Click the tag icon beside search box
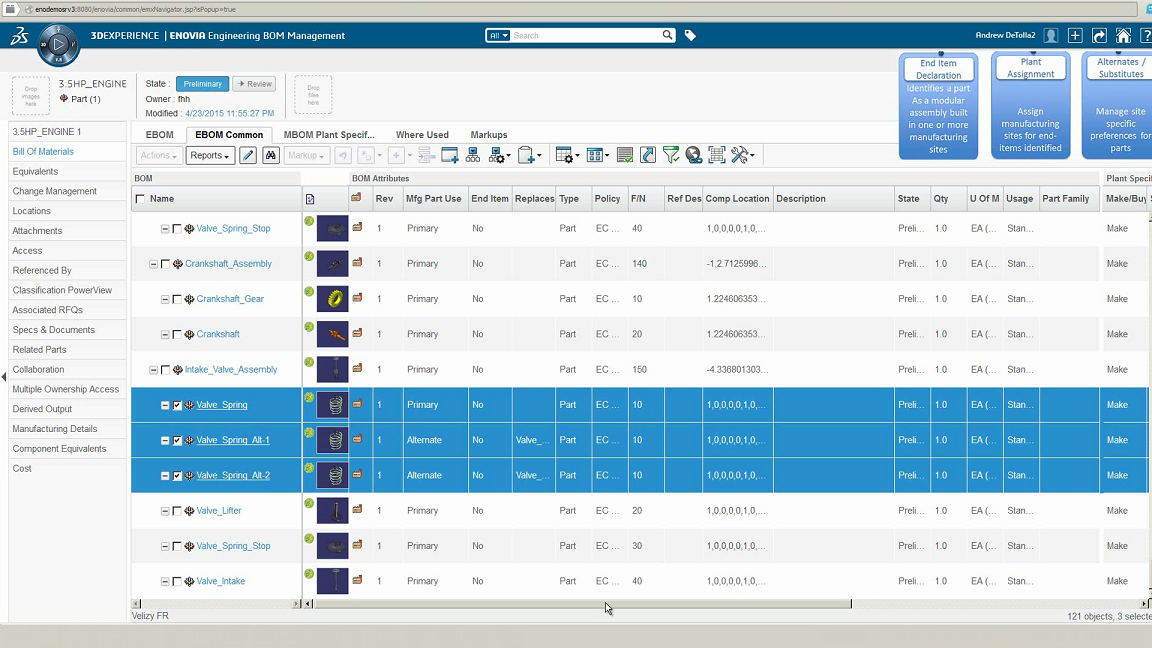The height and width of the screenshot is (648, 1152). [690, 35]
